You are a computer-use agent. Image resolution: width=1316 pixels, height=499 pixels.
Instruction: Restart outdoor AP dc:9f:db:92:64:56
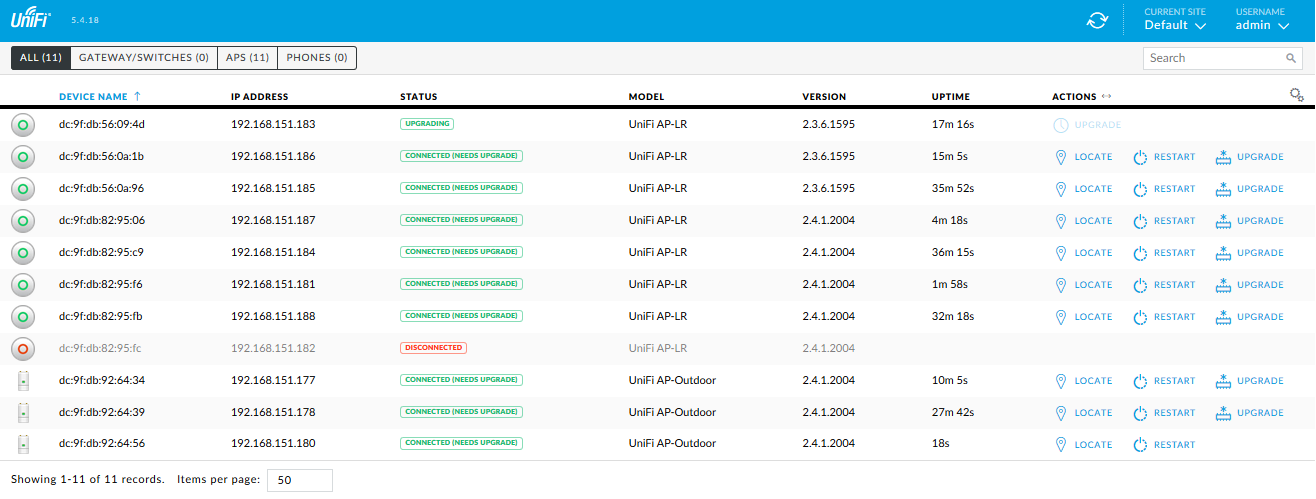click(x=1164, y=445)
